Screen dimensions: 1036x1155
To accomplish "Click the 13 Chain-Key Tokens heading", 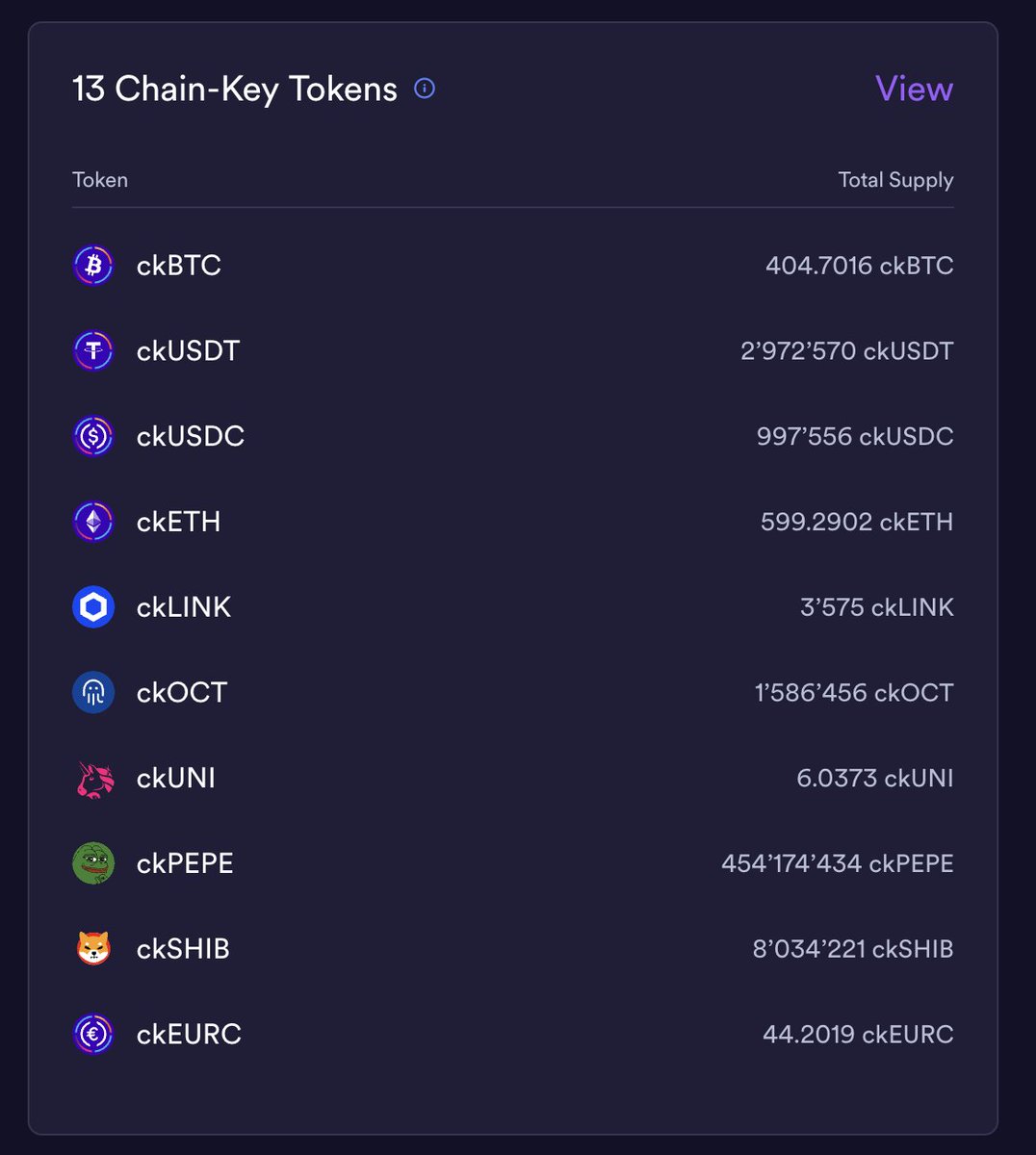I will pyautogui.click(x=235, y=89).
